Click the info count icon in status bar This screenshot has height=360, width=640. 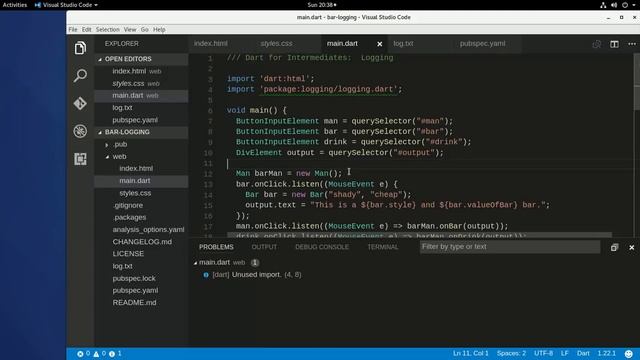(x=112, y=354)
